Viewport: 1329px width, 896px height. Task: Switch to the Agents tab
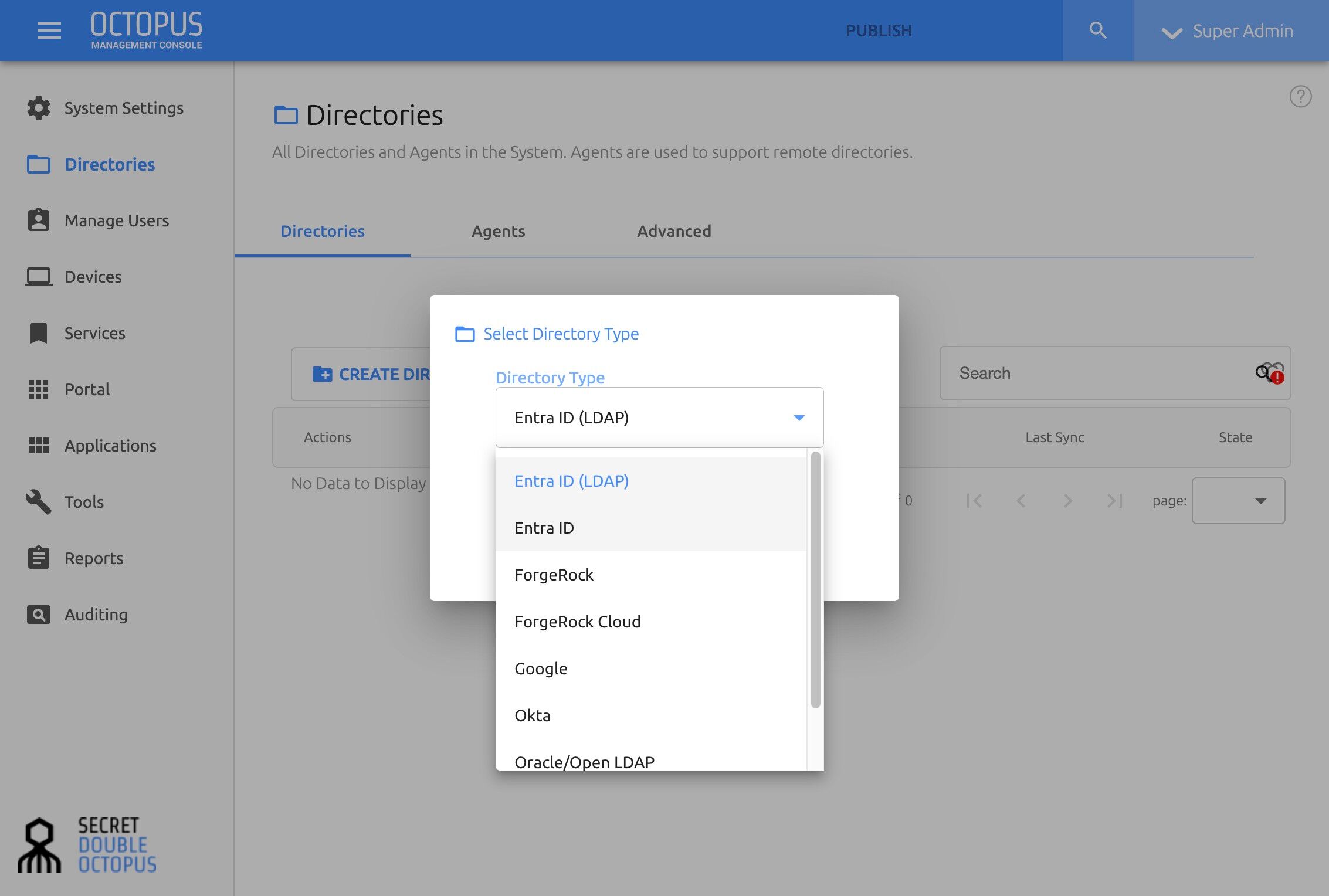pos(499,231)
